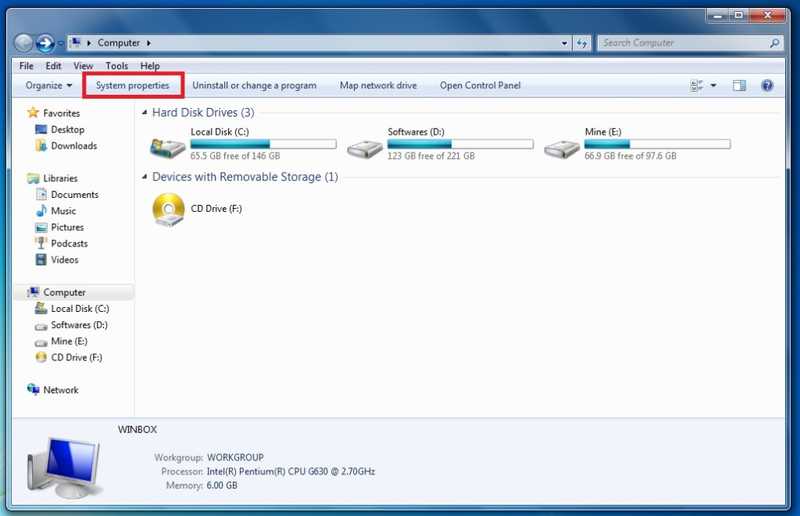
Task: Click the refresh icon beside address bar
Action: [583, 43]
